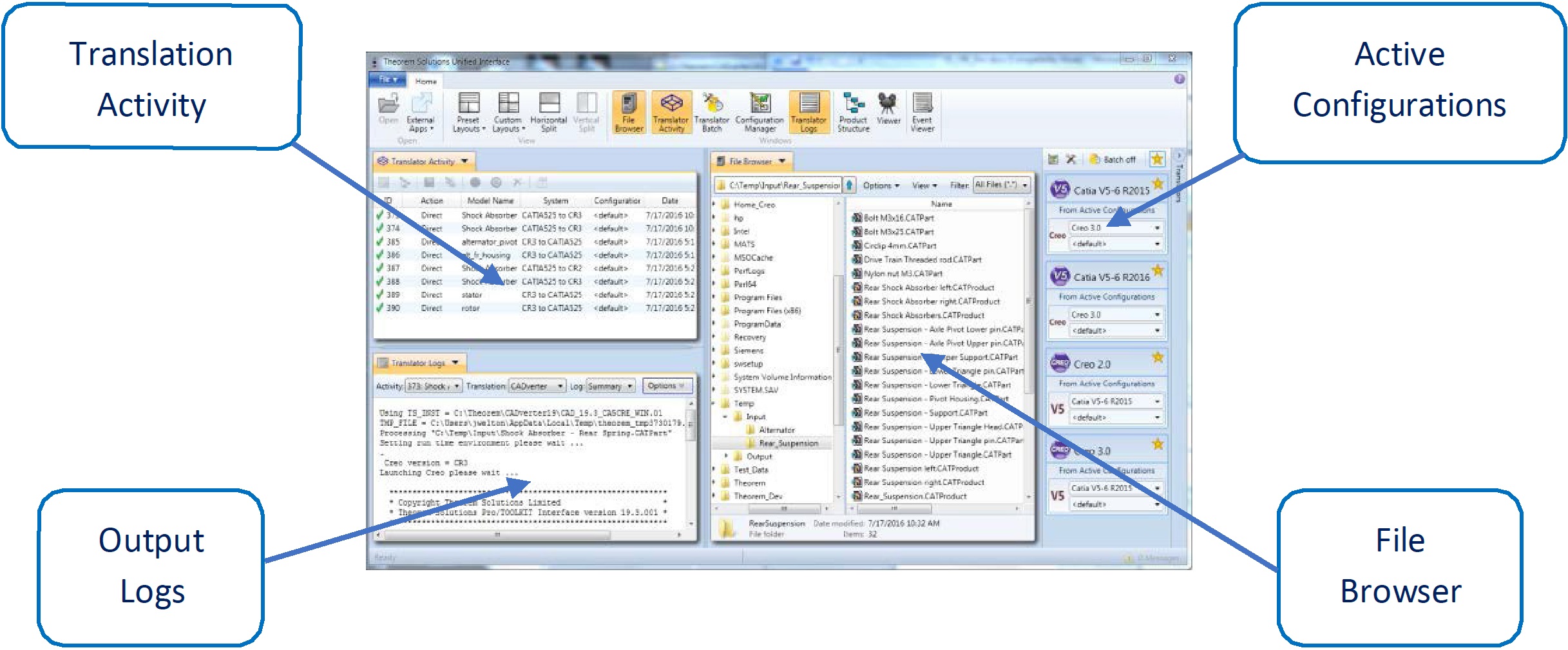Open the Activity dropdown showing 373: Shock
Screen dimensions: 1568x650
point(434,386)
